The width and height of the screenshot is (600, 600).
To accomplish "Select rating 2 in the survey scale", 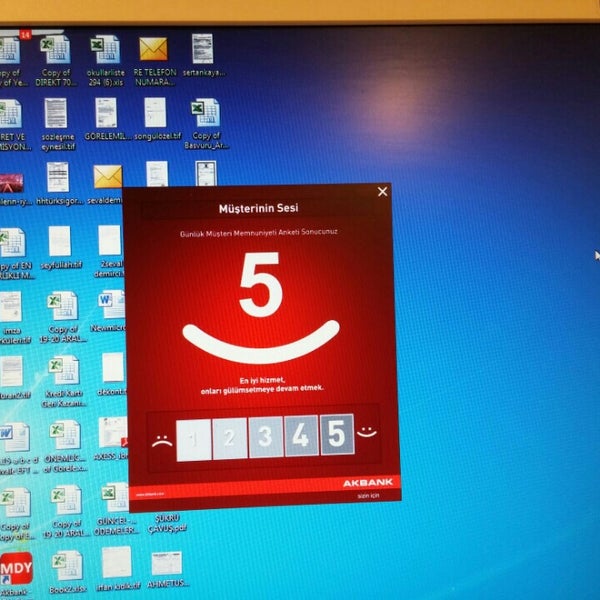I will (230, 438).
